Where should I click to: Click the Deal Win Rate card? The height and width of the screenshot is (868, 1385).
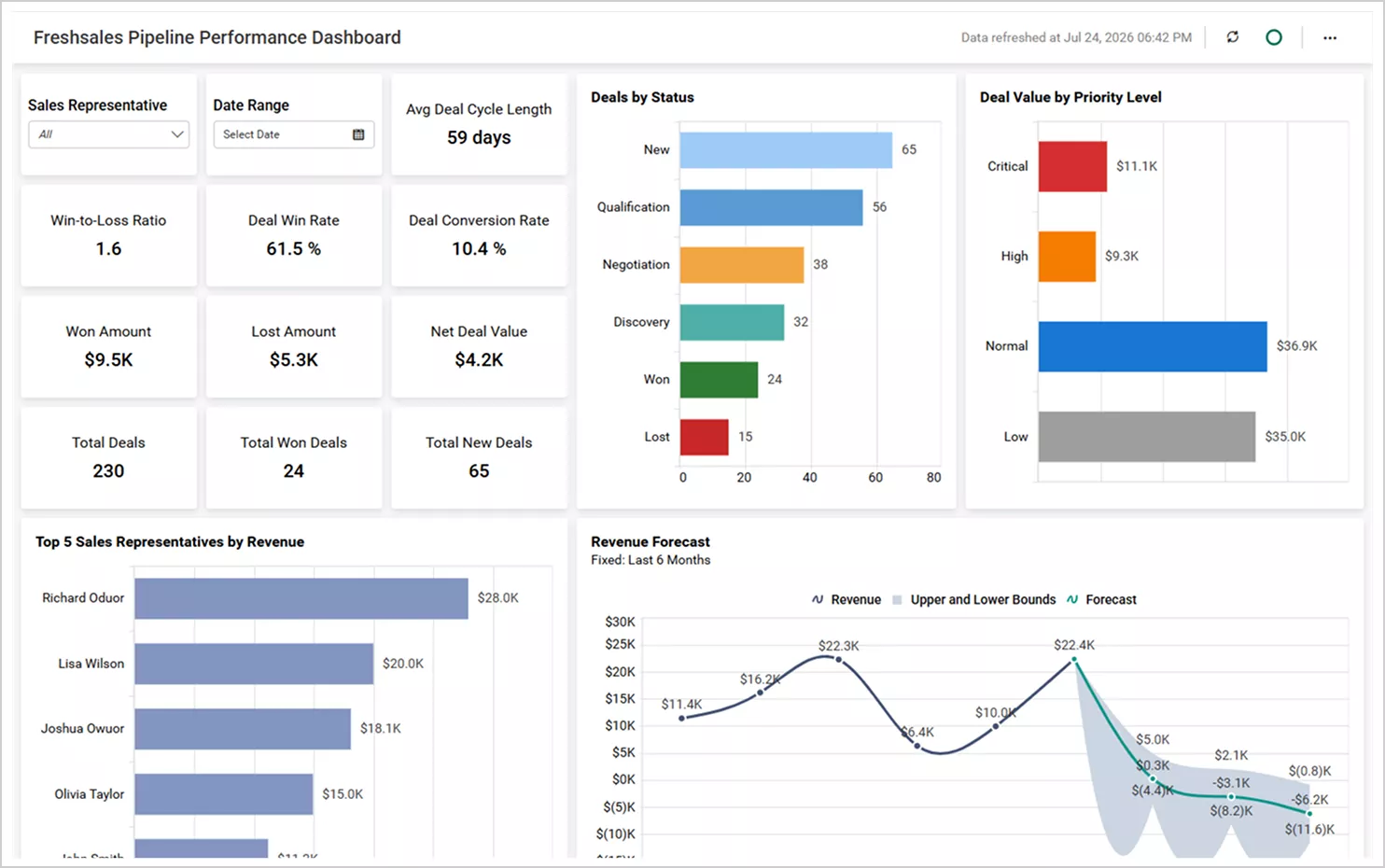294,235
